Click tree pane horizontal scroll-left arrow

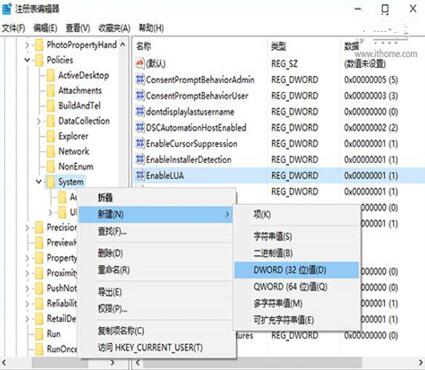point(4,362)
